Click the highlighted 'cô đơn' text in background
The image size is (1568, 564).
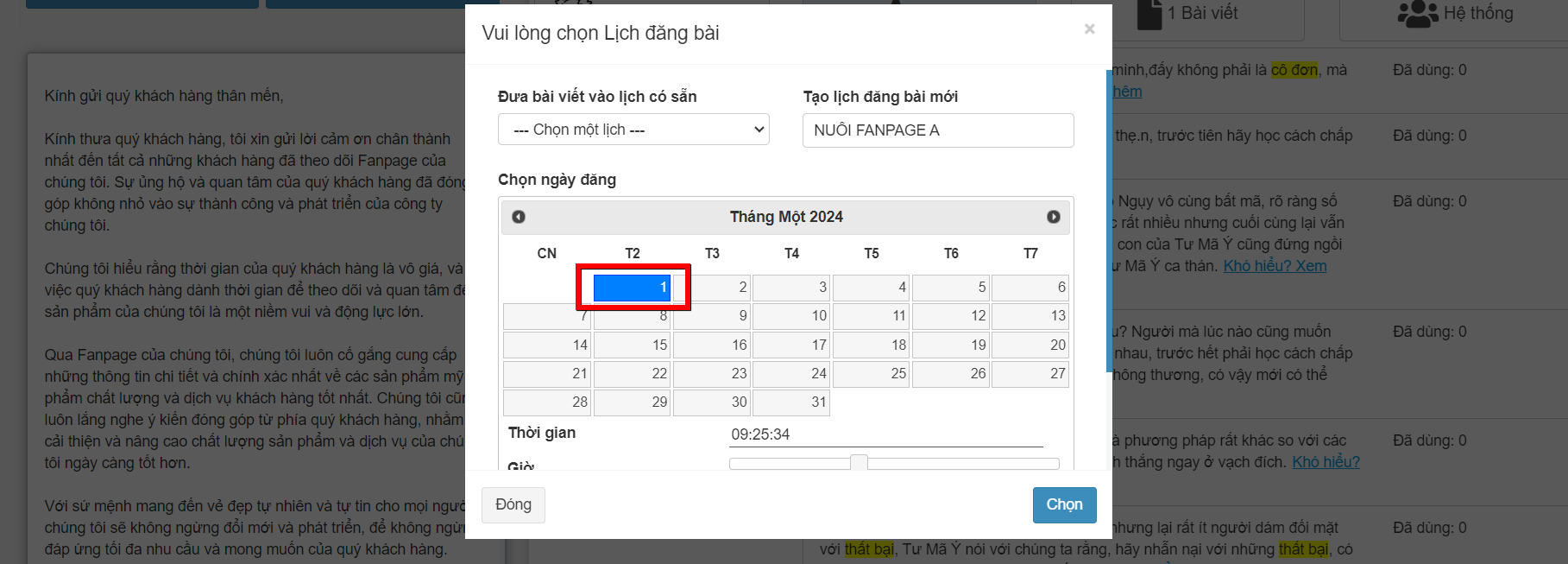click(1294, 70)
